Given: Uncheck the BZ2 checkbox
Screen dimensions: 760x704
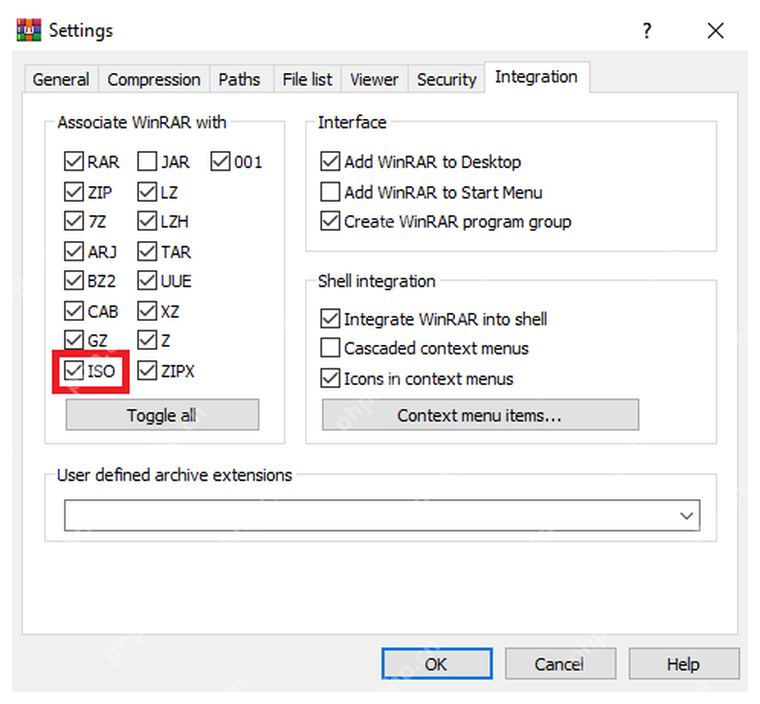Looking at the screenshot, I should pos(74,280).
